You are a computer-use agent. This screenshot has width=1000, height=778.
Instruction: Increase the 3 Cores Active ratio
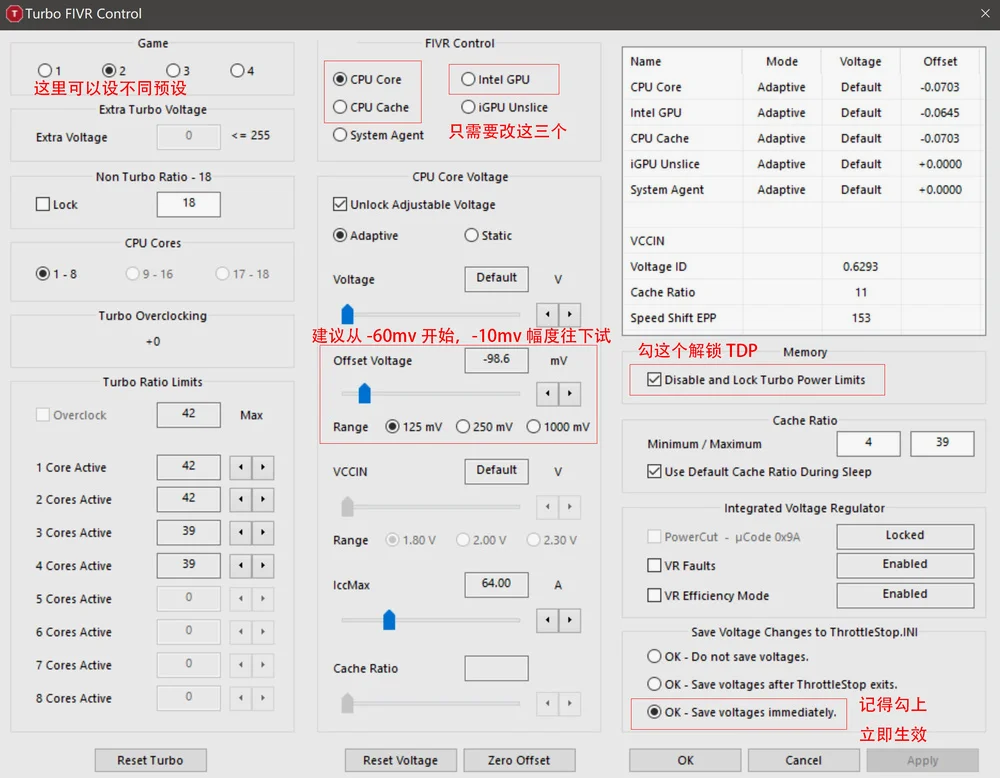tap(263, 532)
